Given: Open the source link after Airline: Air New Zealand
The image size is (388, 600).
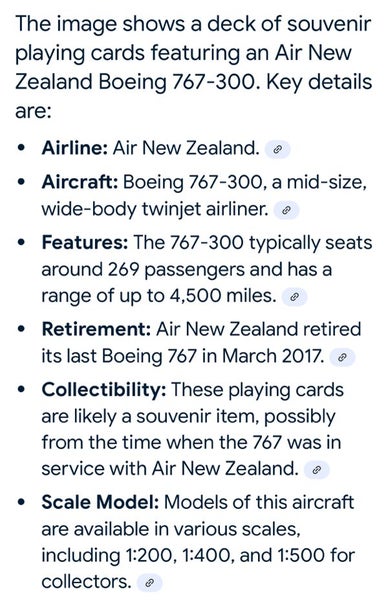Looking at the screenshot, I should tap(278, 149).
